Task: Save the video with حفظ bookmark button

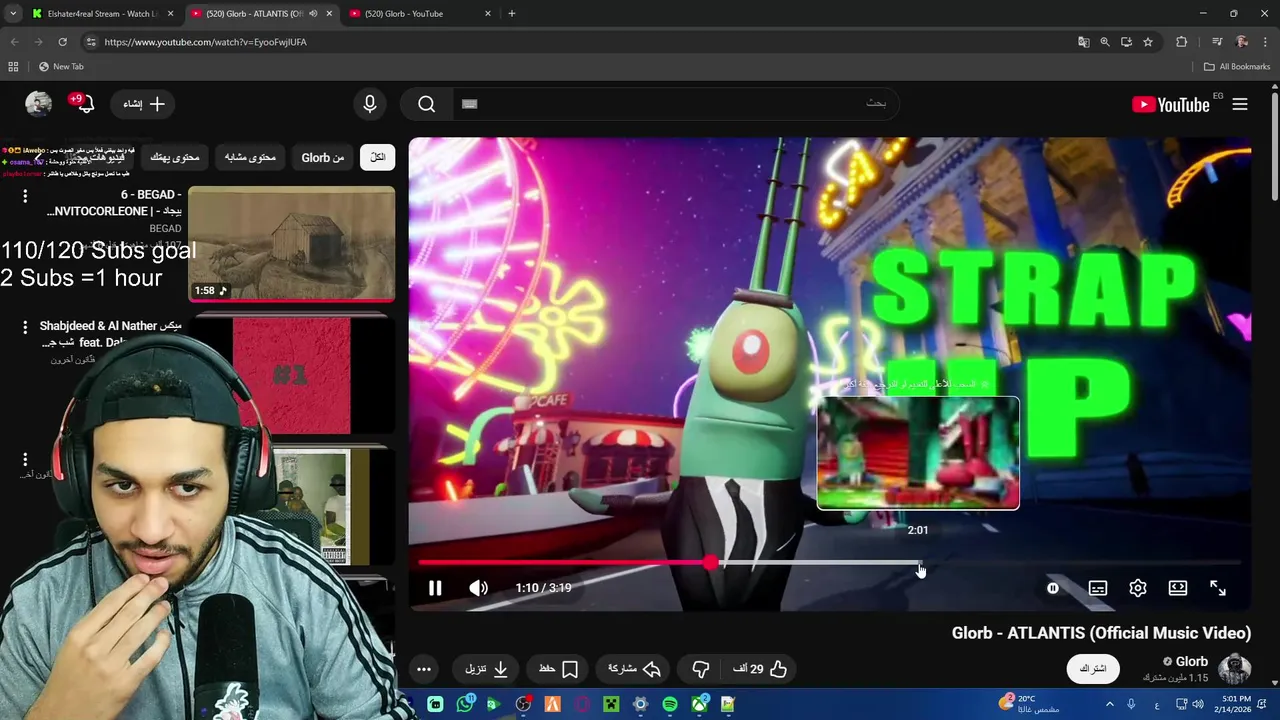Action: [x=558, y=669]
